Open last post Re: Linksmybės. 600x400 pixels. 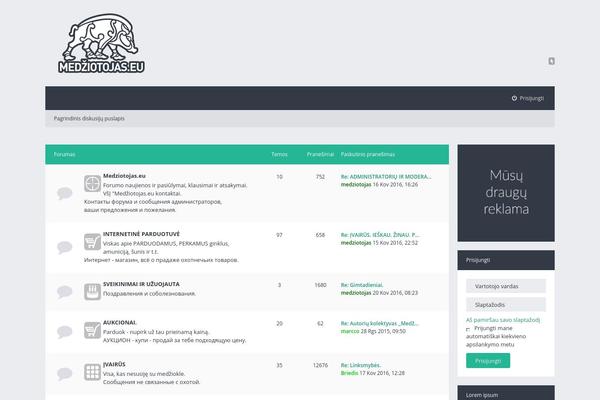(x=360, y=366)
